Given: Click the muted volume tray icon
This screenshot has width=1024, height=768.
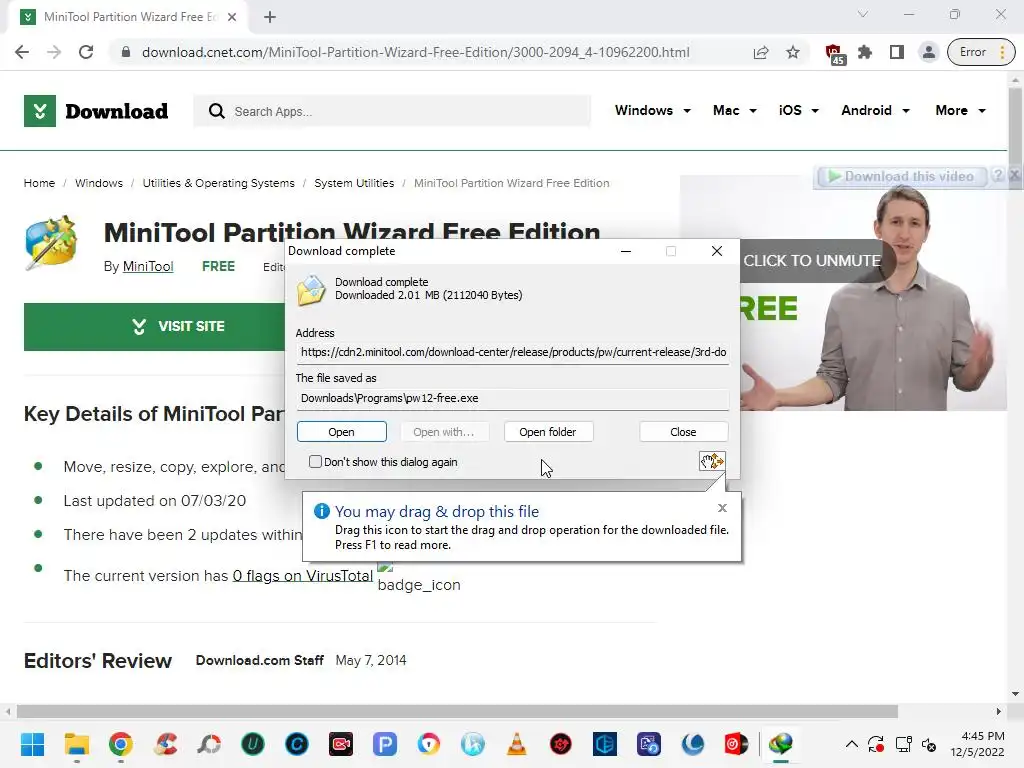Looking at the screenshot, I should (929, 744).
